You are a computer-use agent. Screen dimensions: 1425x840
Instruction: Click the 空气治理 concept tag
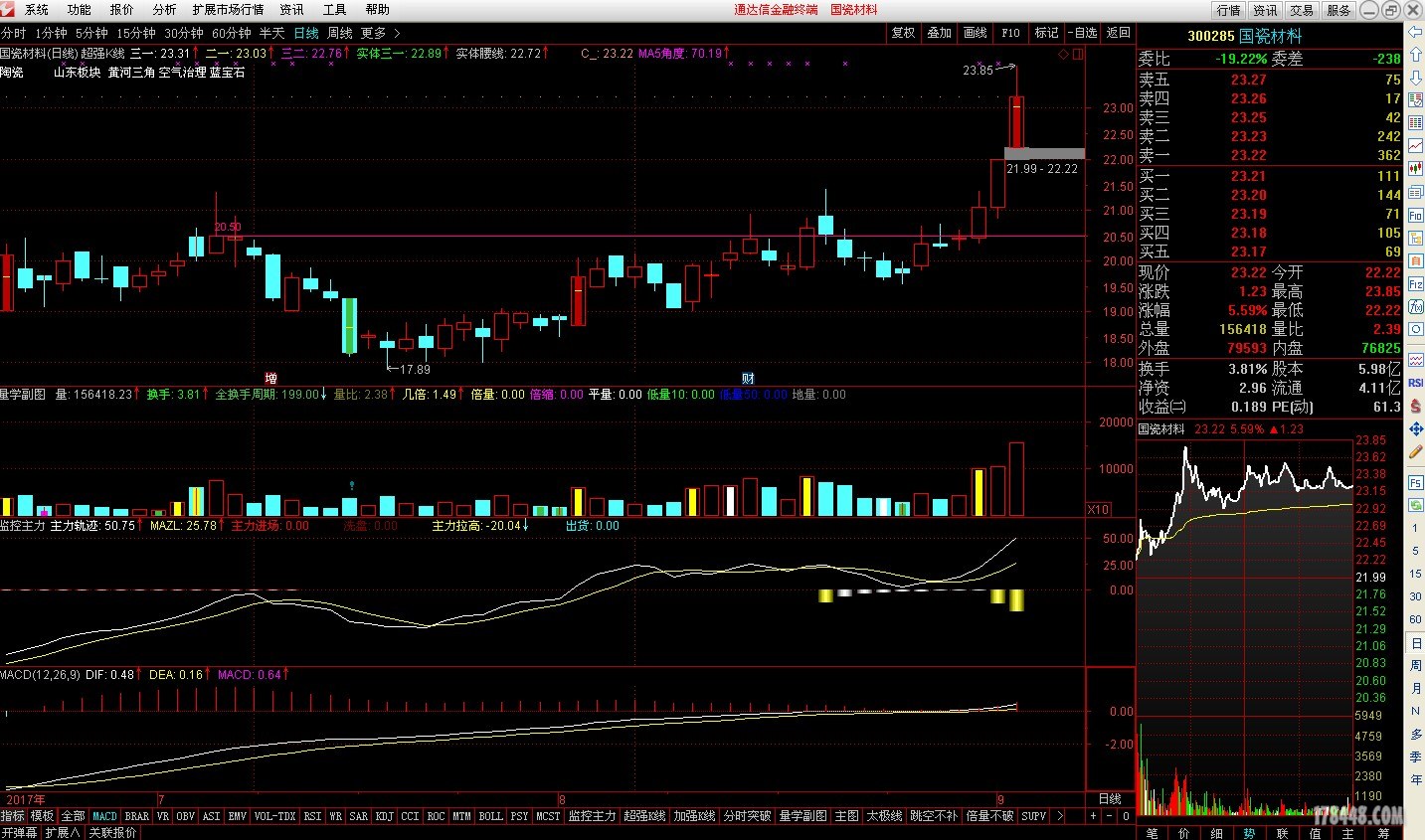click(183, 73)
